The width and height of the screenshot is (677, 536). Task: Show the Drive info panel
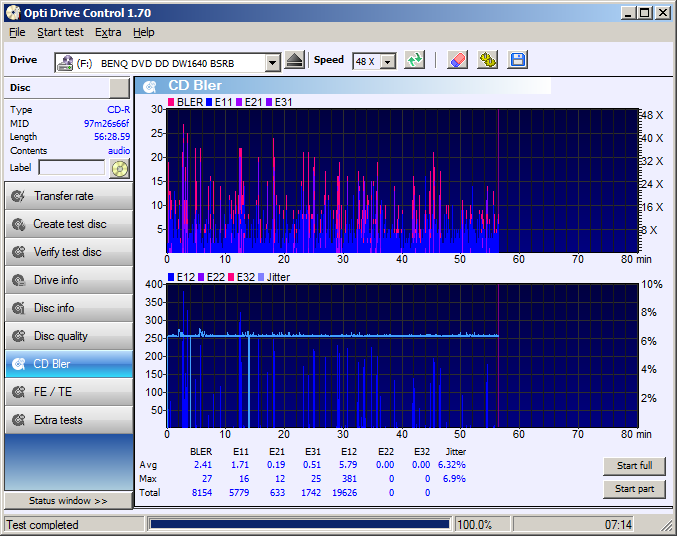(69, 280)
